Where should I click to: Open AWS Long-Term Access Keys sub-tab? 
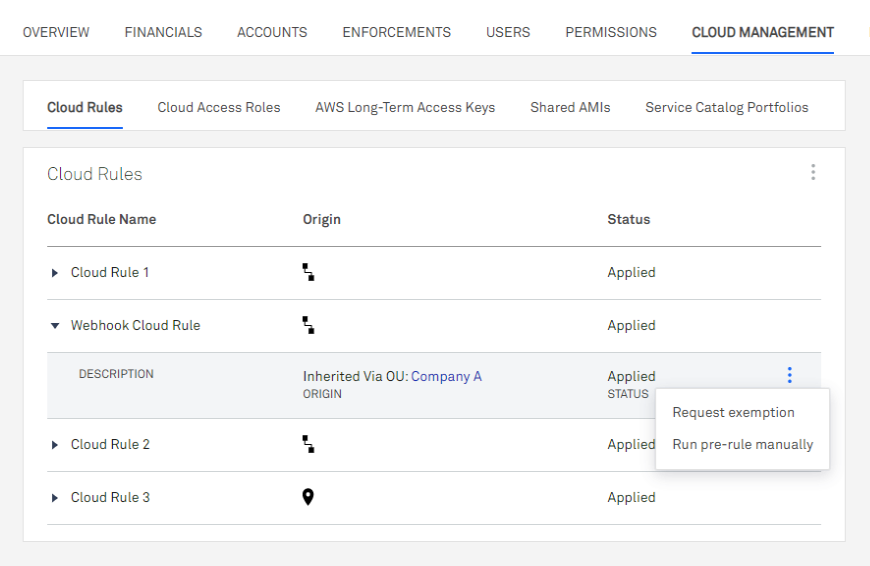pos(405,107)
